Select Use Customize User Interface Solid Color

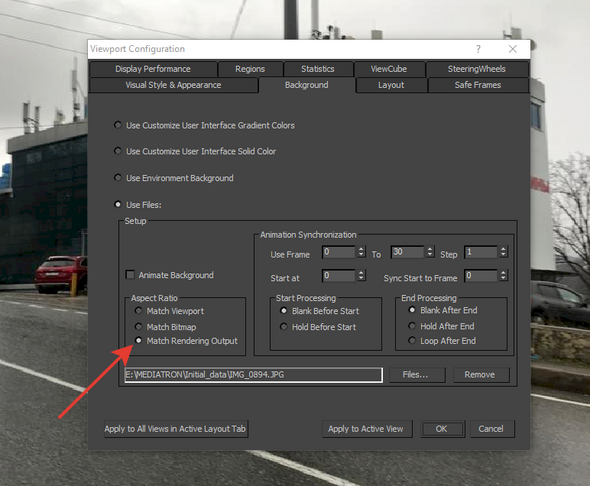pos(118,151)
